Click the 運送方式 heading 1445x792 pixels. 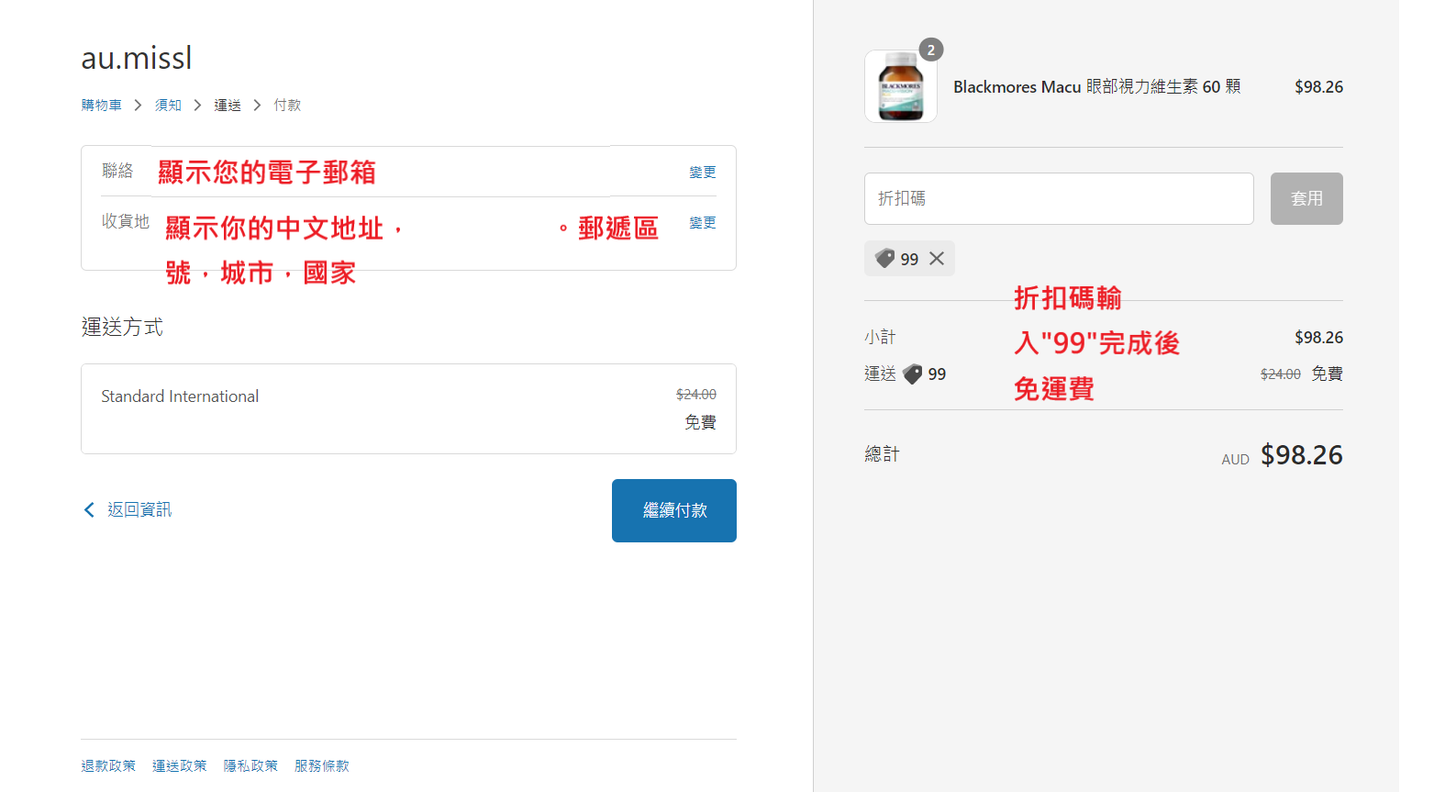[x=122, y=327]
